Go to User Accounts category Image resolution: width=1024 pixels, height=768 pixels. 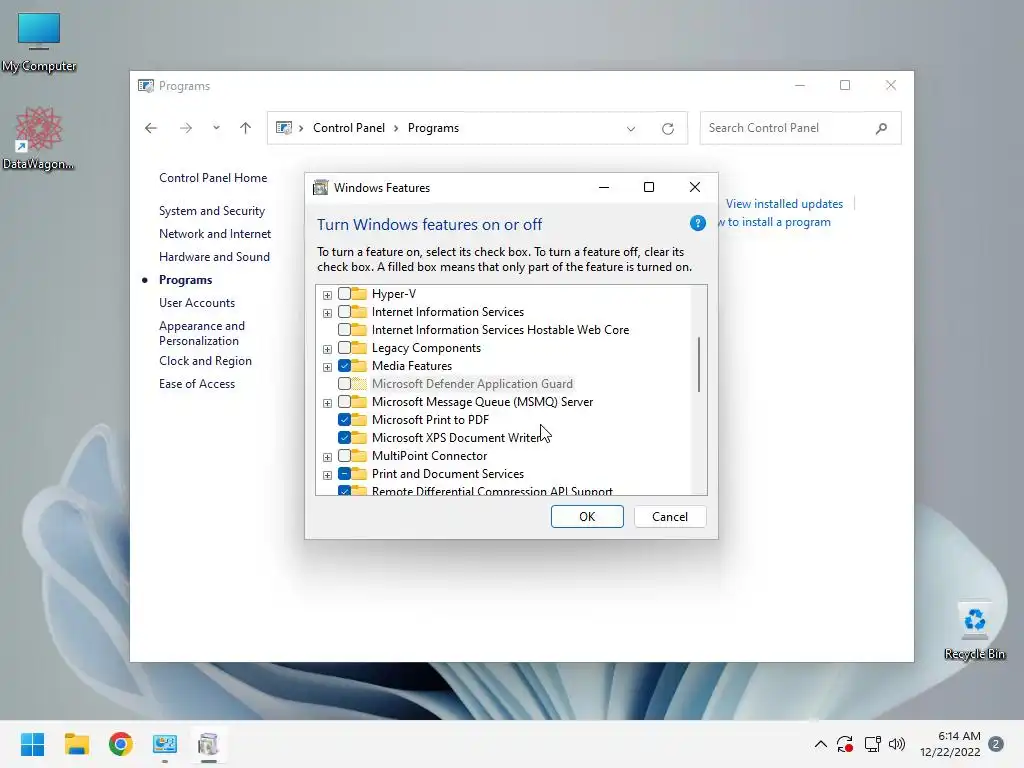click(197, 303)
